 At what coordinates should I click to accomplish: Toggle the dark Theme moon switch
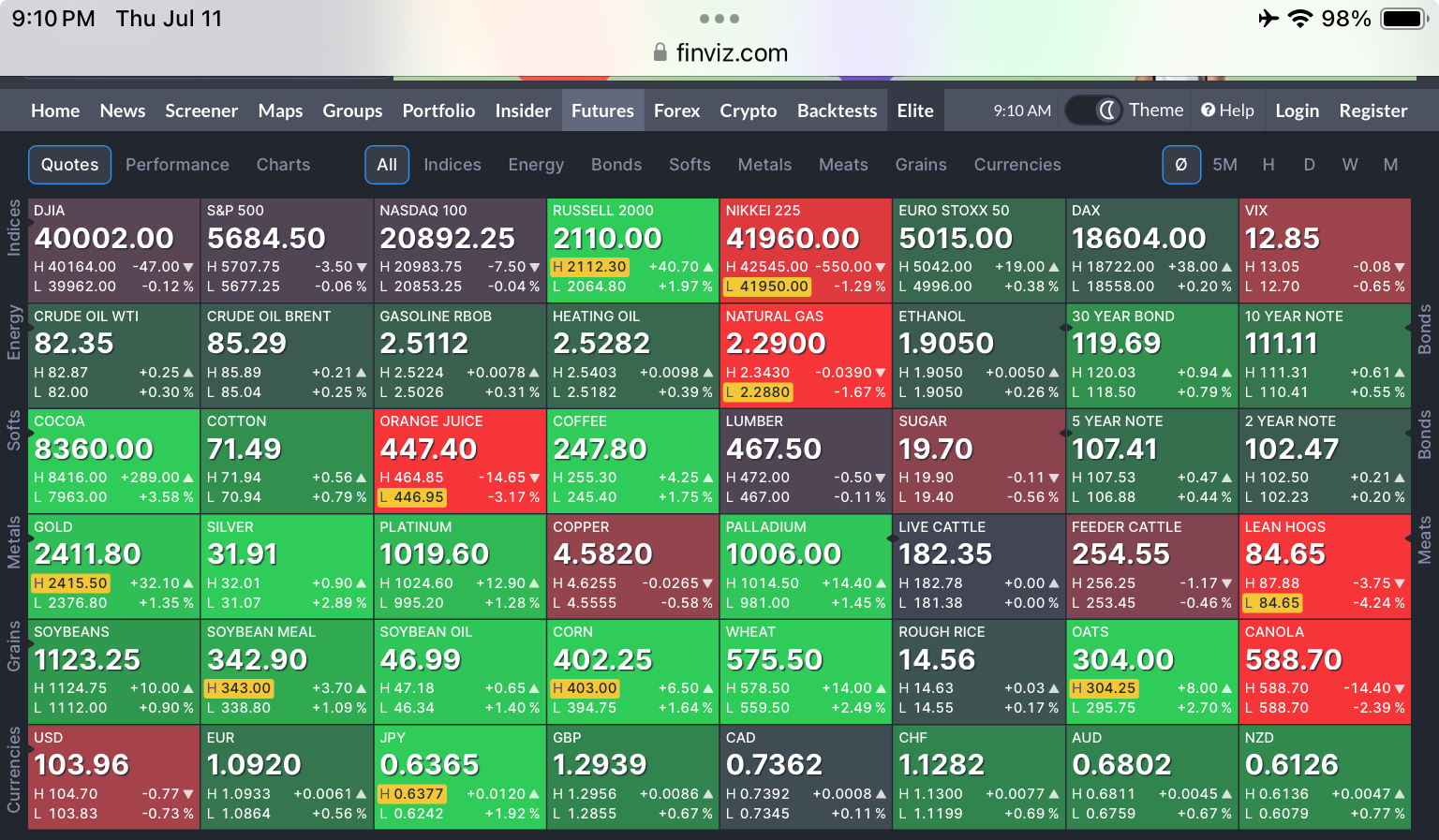[1094, 111]
